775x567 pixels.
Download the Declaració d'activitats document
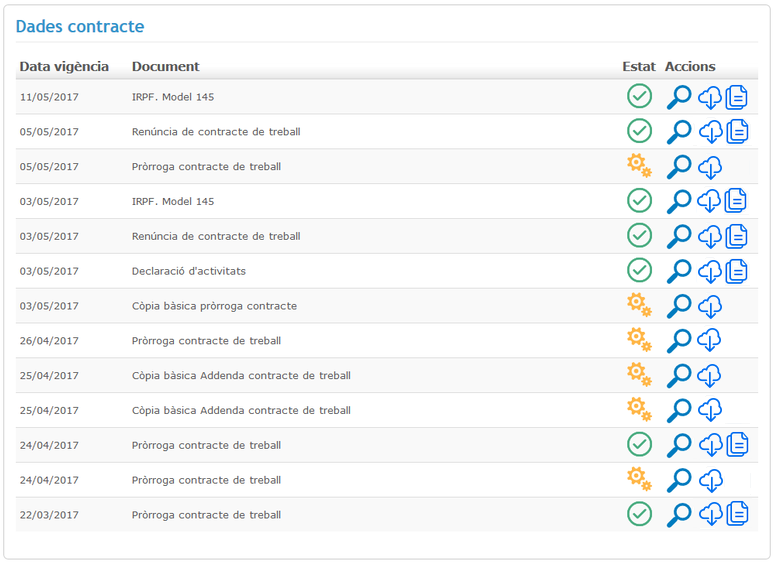(709, 271)
